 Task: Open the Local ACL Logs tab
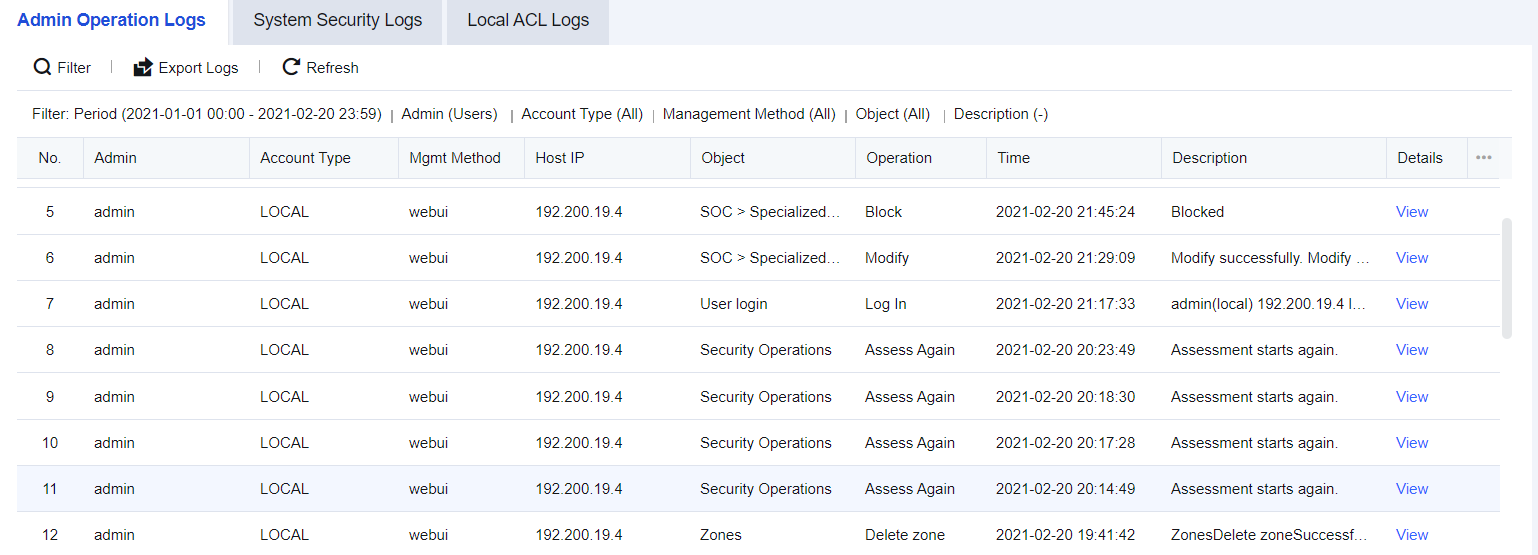pyautogui.click(x=527, y=20)
